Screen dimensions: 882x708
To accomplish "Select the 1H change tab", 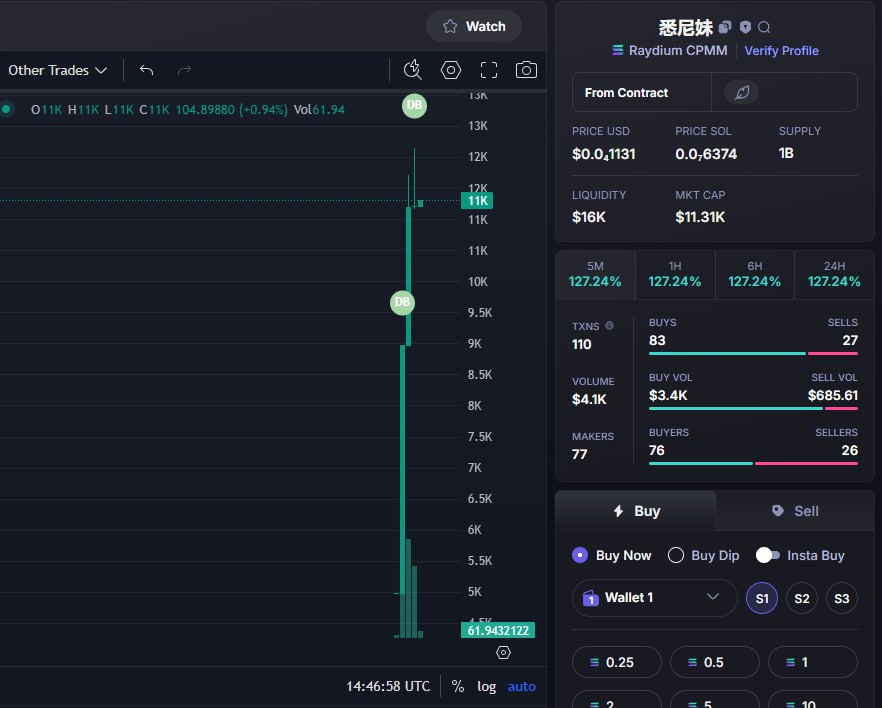I will point(675,274).
